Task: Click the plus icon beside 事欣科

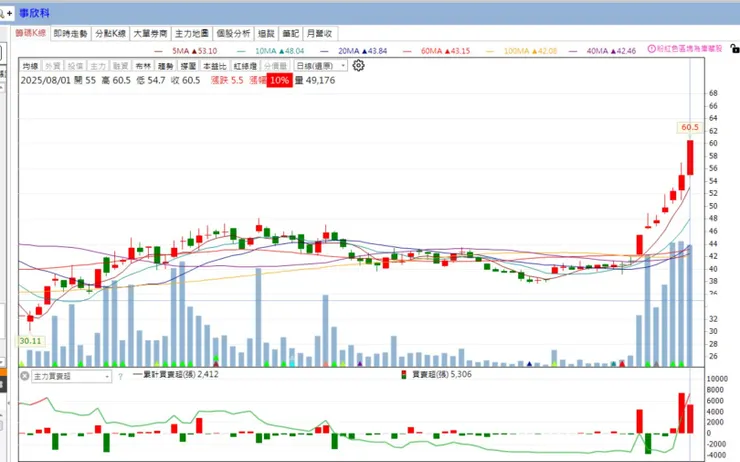Action: [9, 13]
